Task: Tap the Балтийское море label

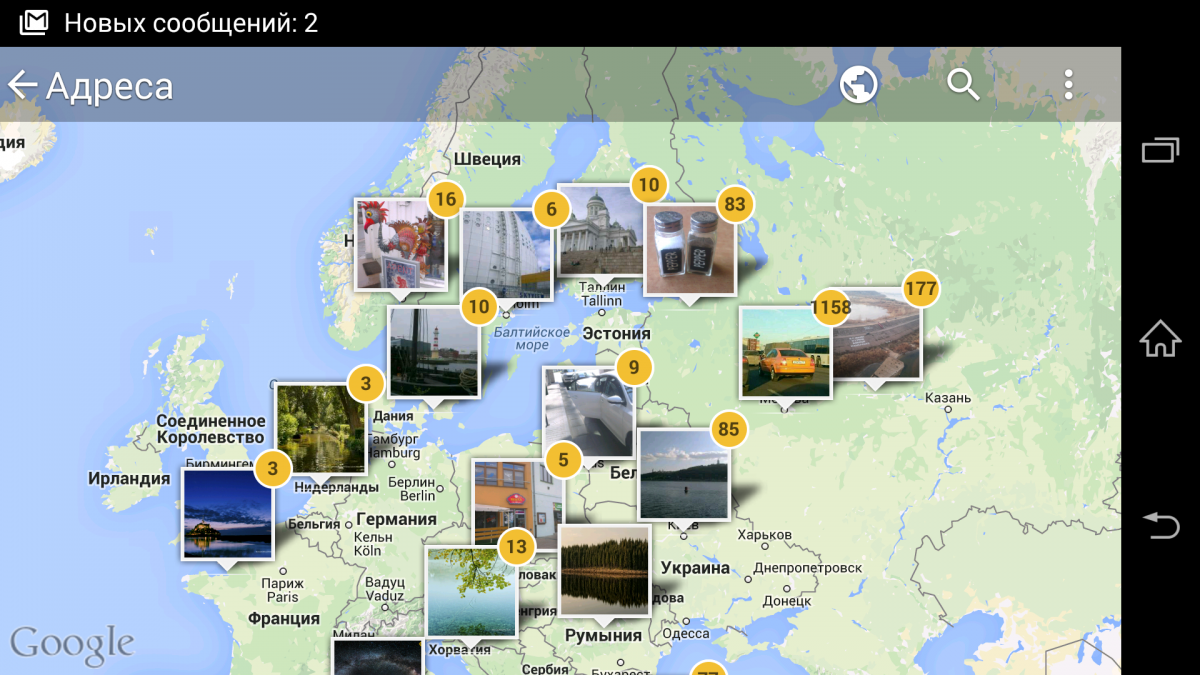Action: 532,338
